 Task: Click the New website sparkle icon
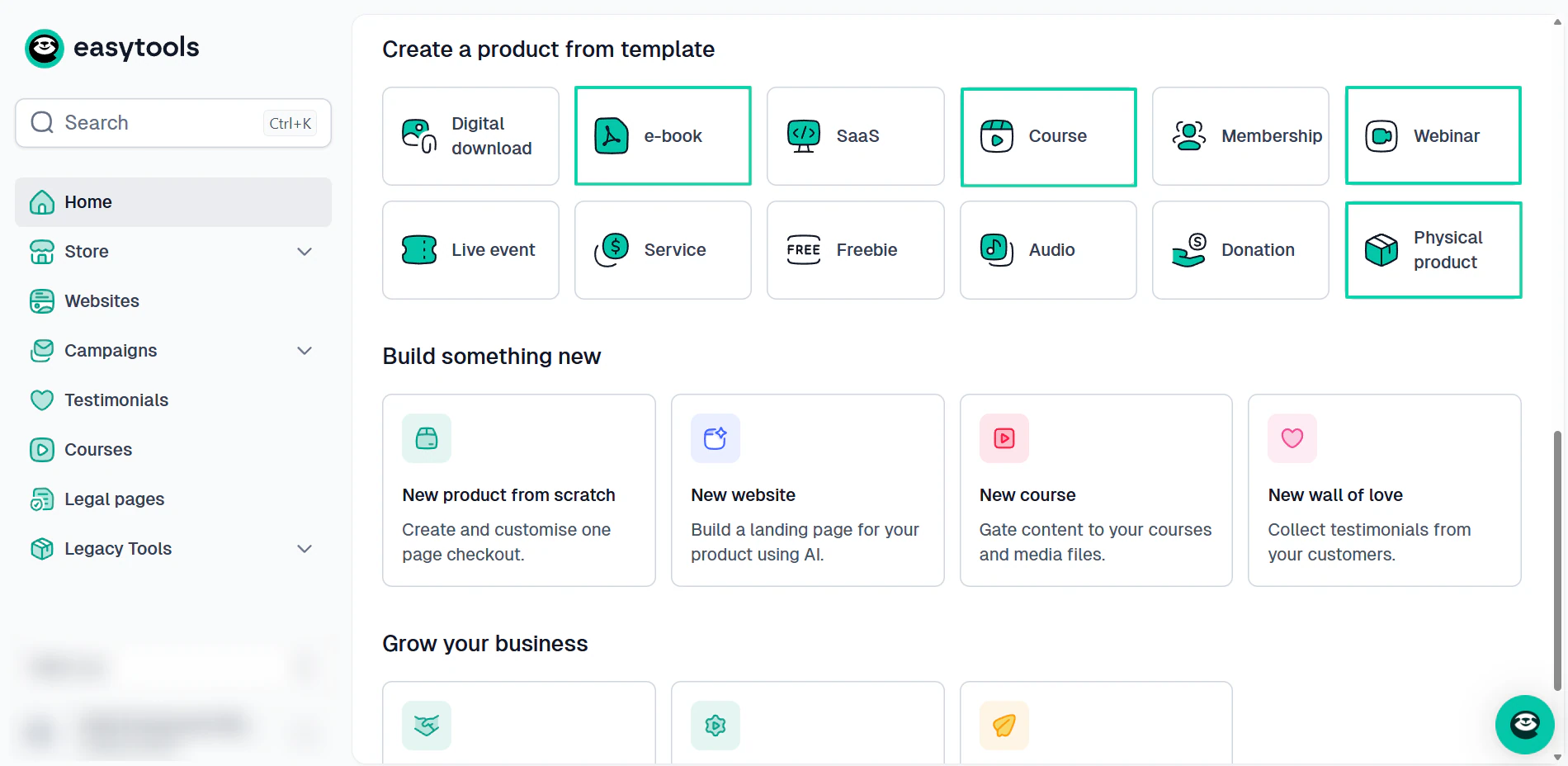(716, 438)
